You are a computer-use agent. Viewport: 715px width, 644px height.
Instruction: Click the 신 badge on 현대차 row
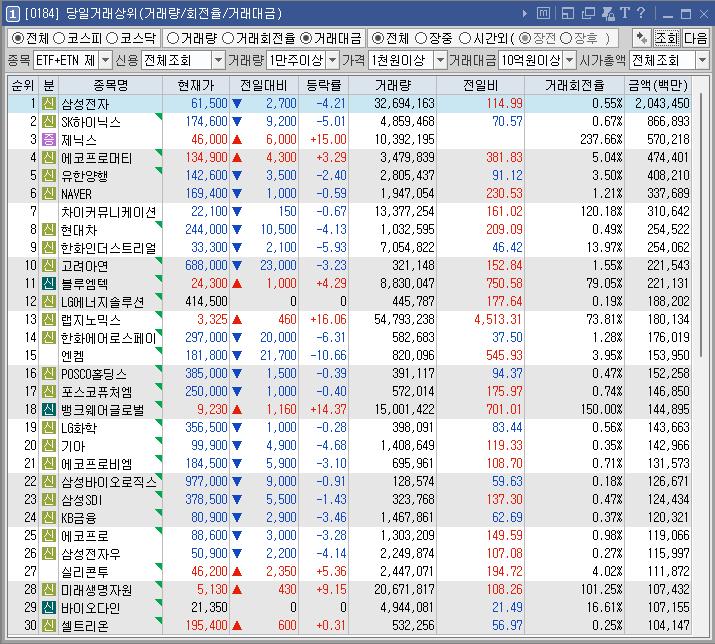pyautogui.click(x=49, y=230)
